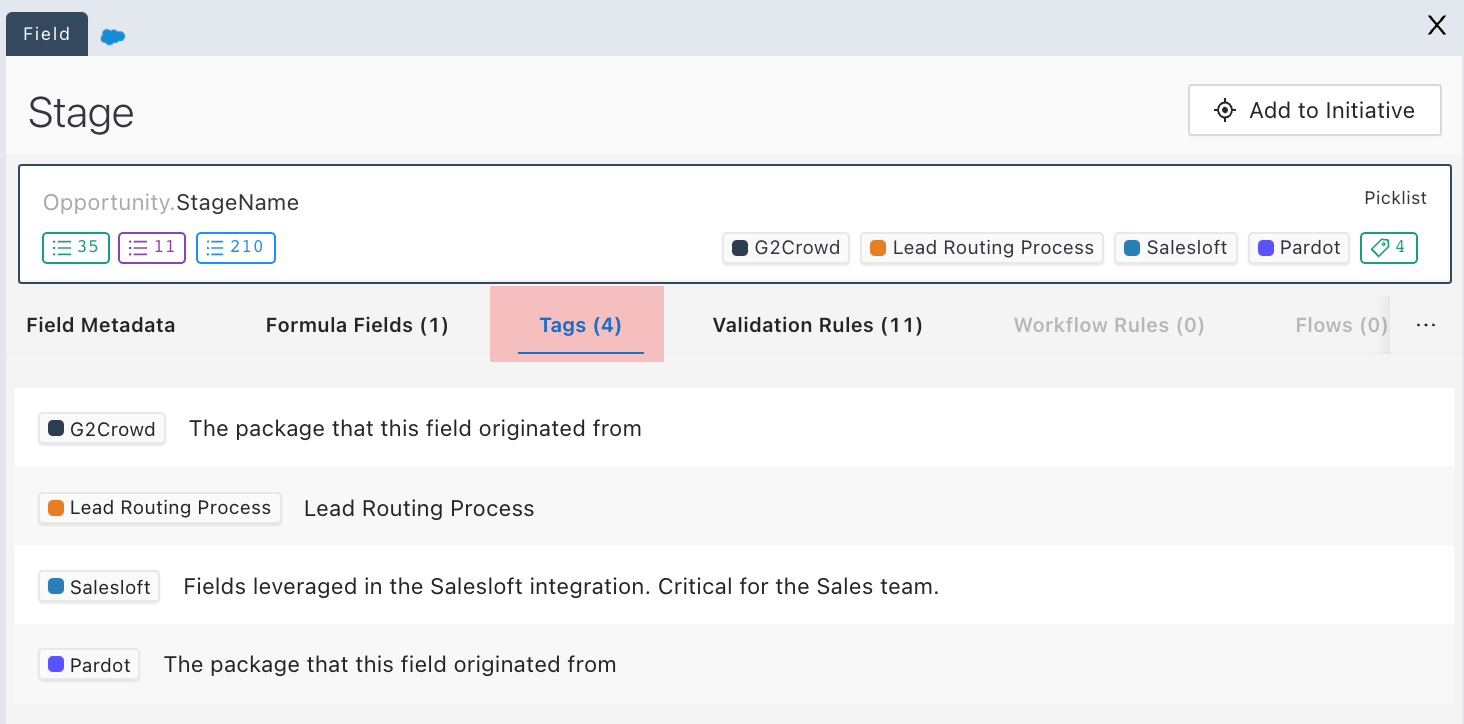This screenshot has height=724, width=1464.
Task: Click the G2Crowd tag in the header
Action: pos(786,248)
